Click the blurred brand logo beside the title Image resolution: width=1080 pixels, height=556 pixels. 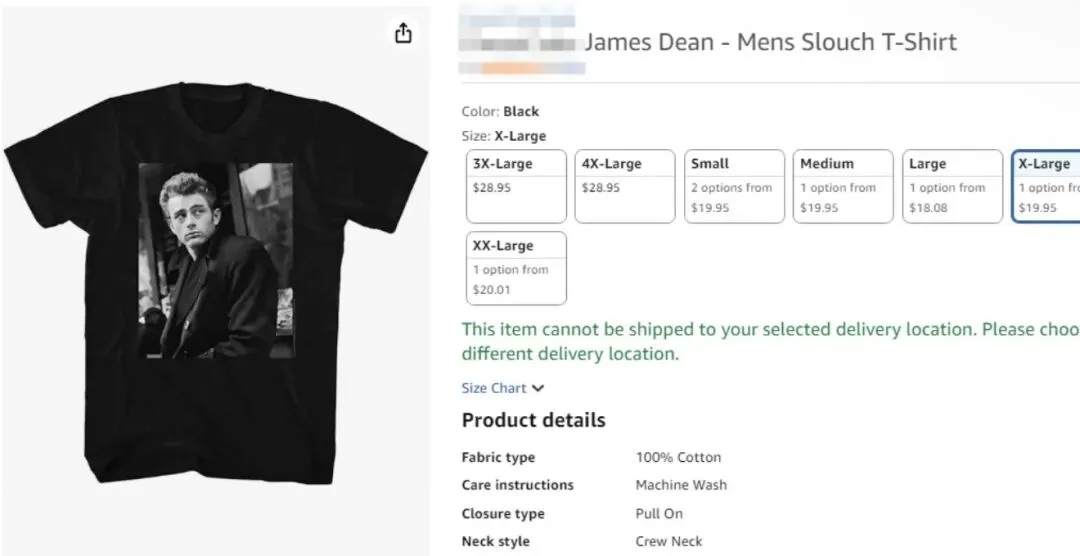tap(518, 42)
